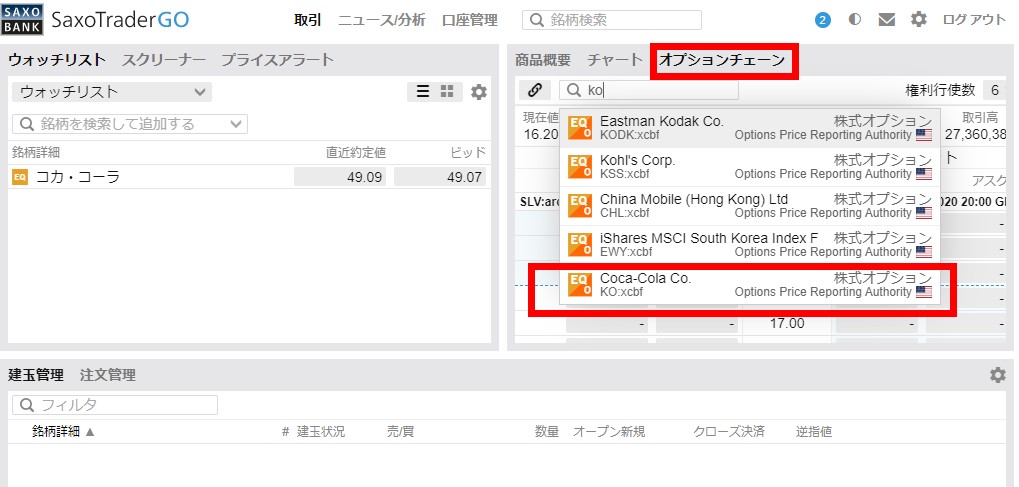Select China Mobile (Hong Kong) Ltd result
Screen dimensions: 1019x487
point(749,206)
